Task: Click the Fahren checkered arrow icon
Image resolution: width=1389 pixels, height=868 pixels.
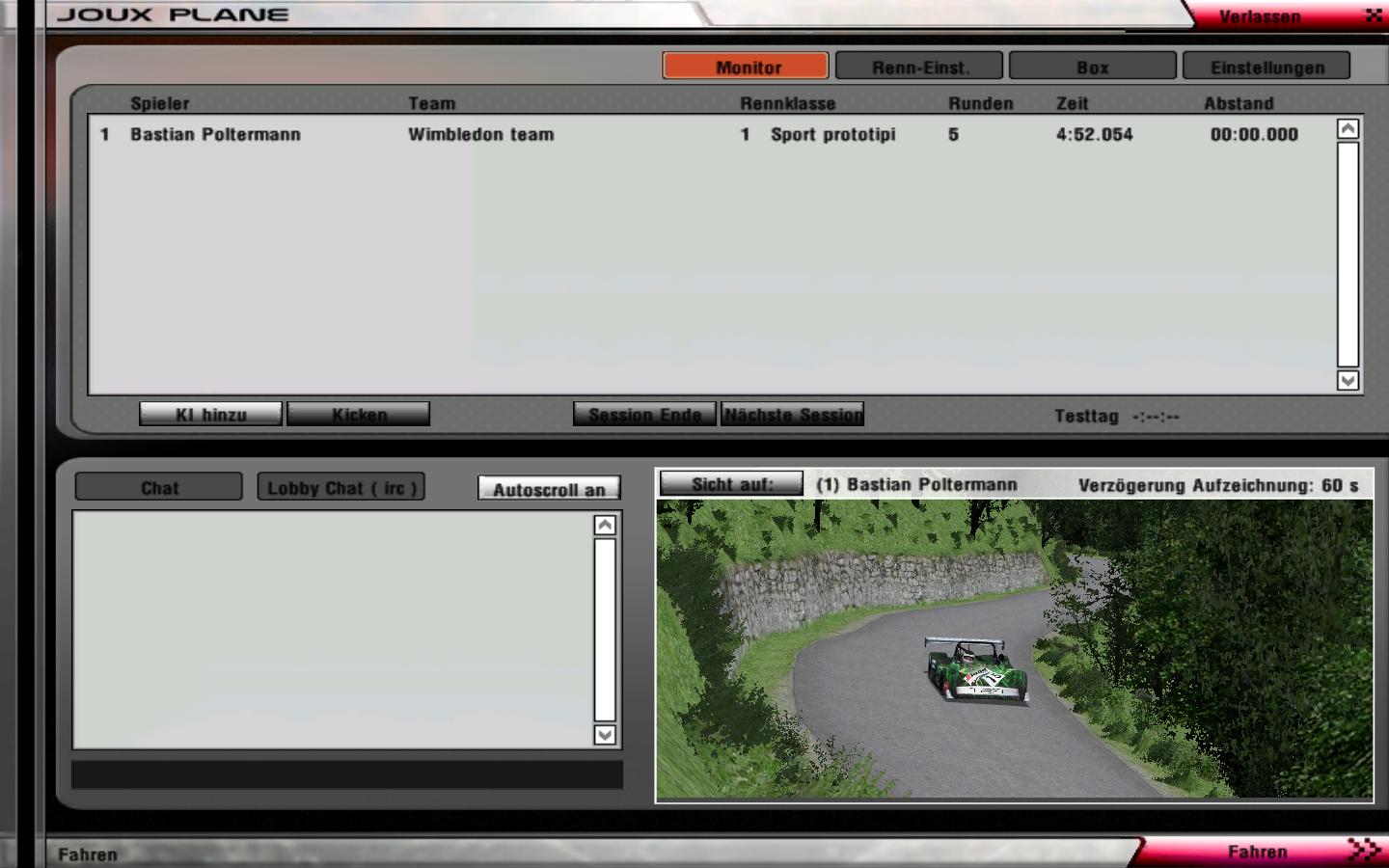Action: 1364,850
